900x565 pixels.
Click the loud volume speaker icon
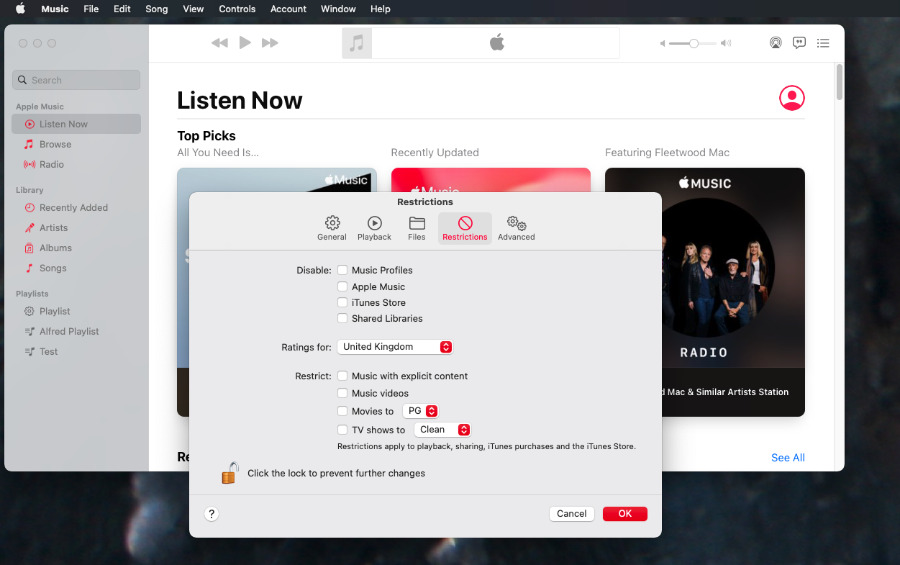726,43
